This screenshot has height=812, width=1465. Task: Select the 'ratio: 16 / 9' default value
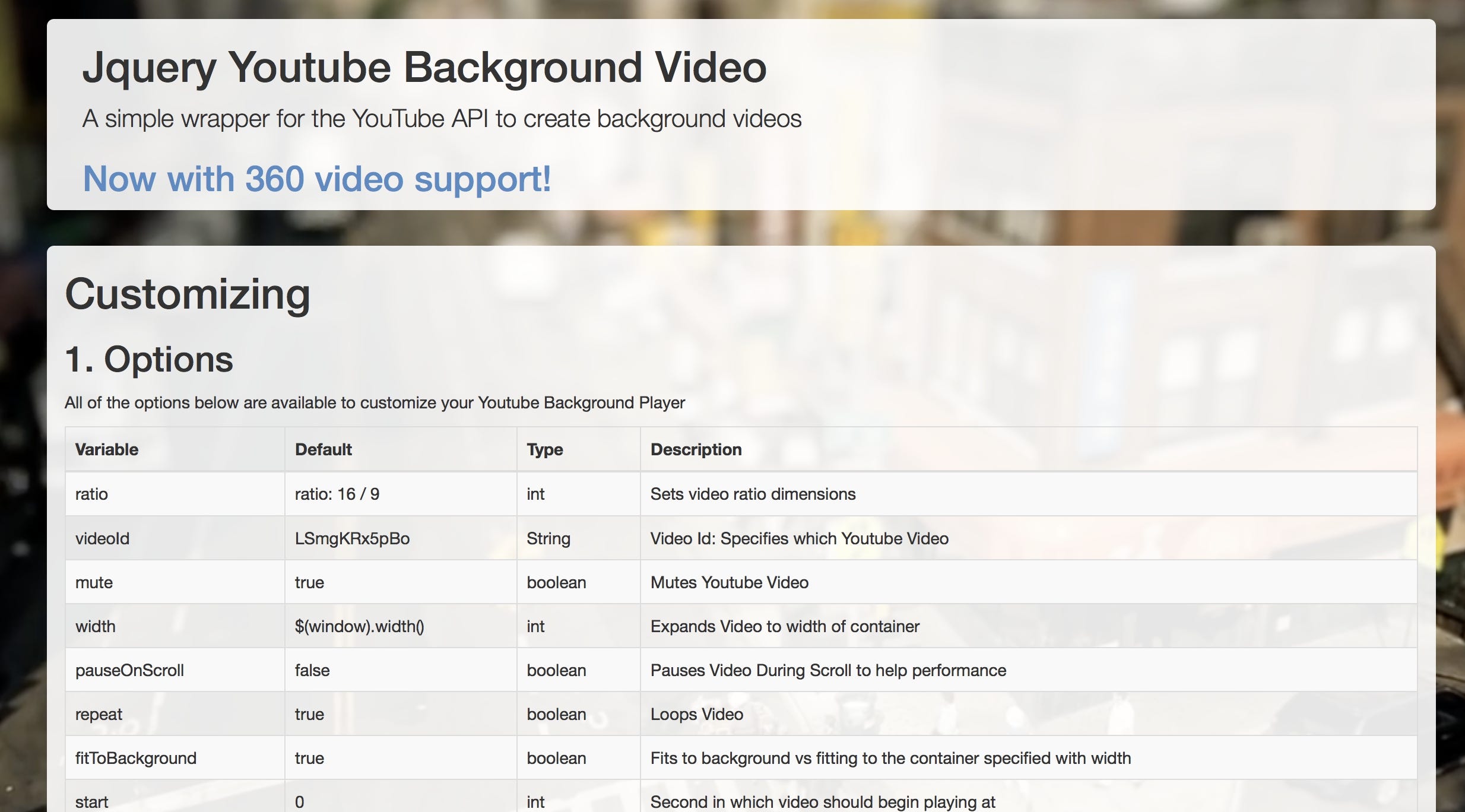coord(337,494)
